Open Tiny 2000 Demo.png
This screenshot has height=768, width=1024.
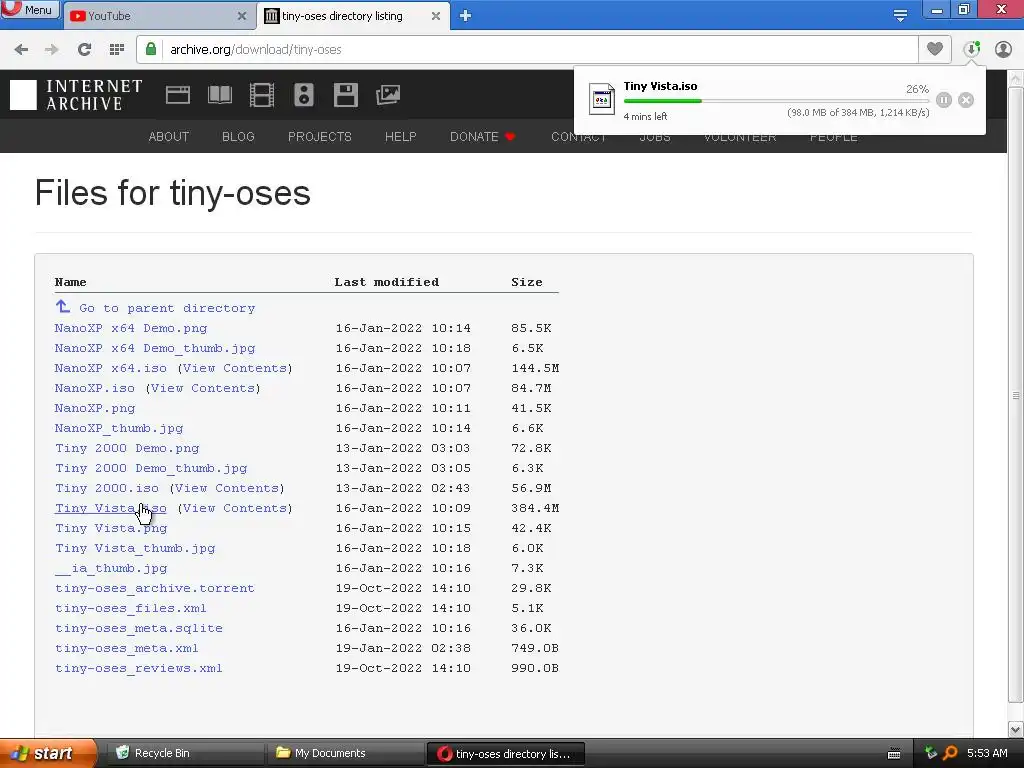[127, 448]
